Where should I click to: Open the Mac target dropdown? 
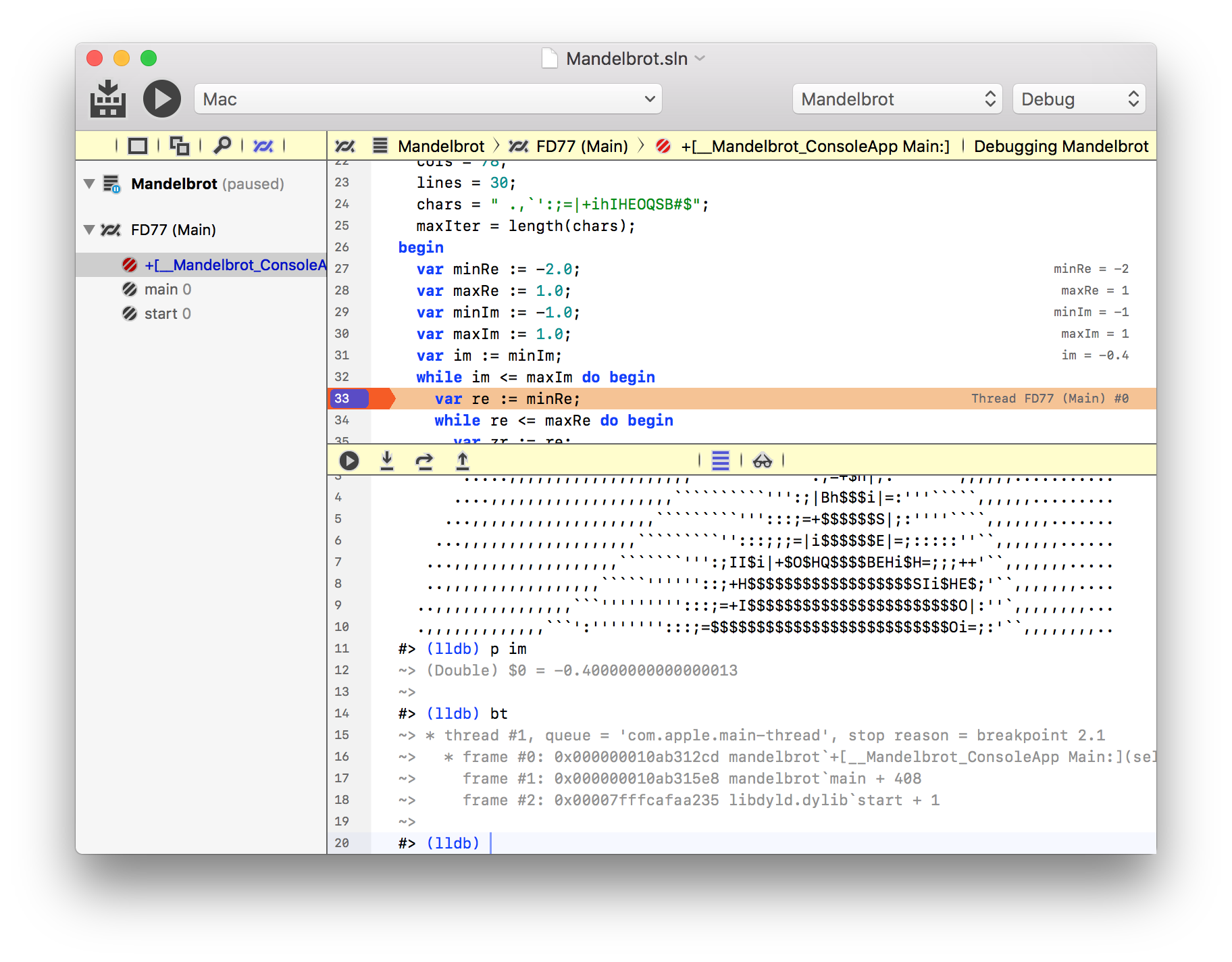(428, 99)
